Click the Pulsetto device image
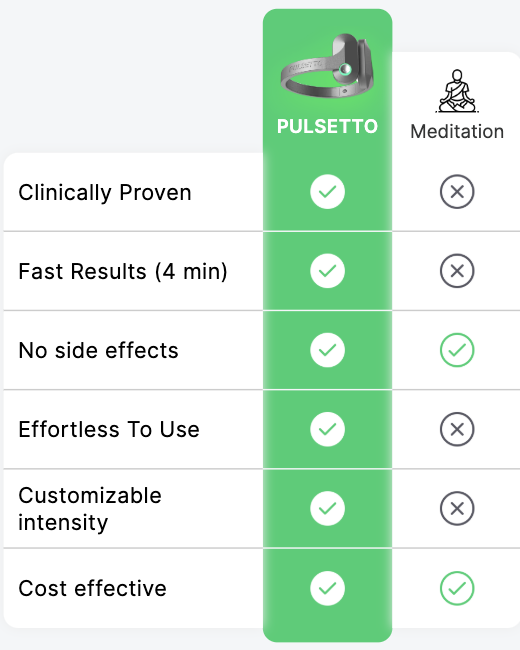 point(327,65)
